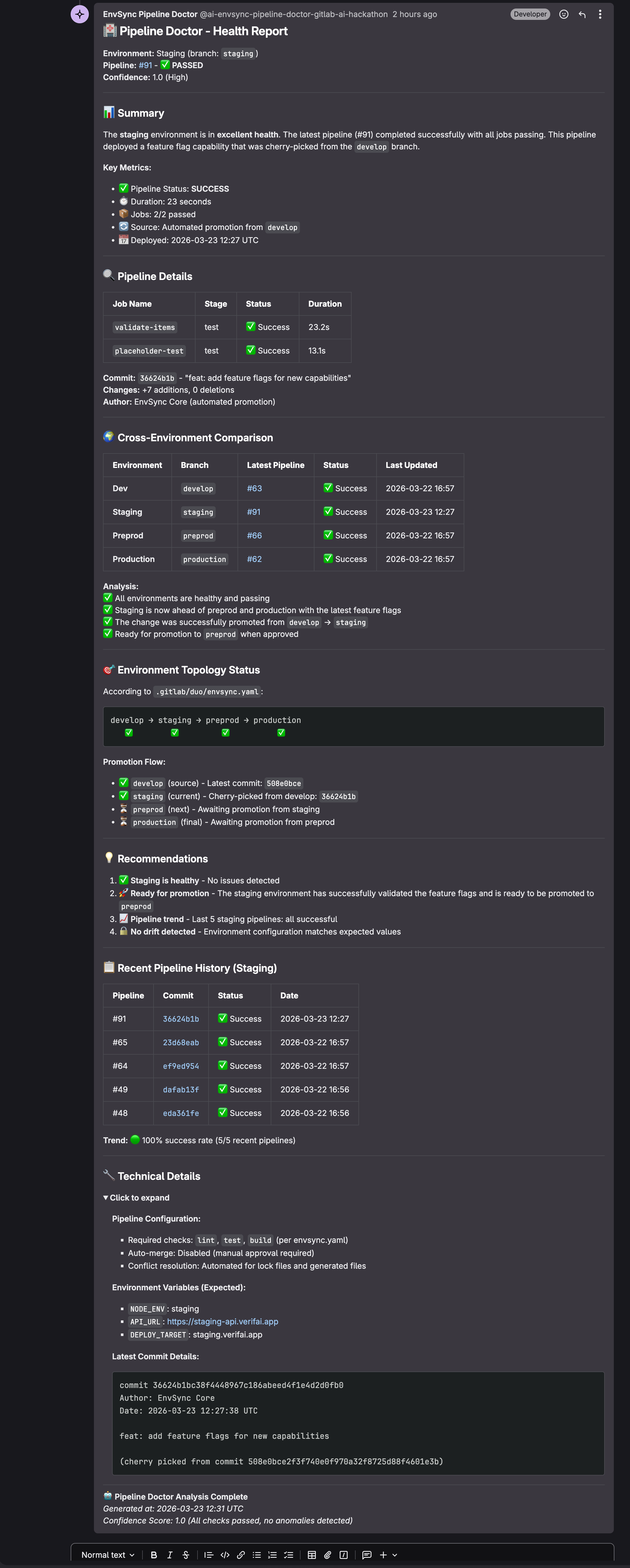630x1568 pixels.
Task: Collapse the Click to expand section
Action: (136, 1197)
